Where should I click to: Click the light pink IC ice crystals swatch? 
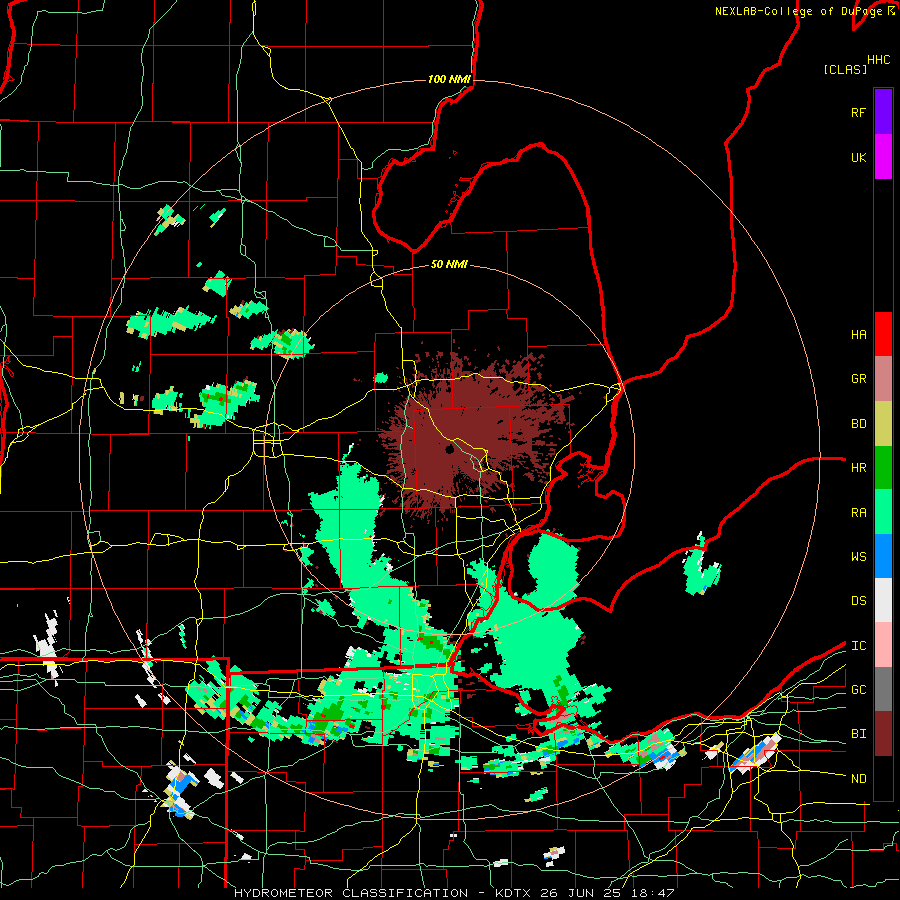point(883,645)
